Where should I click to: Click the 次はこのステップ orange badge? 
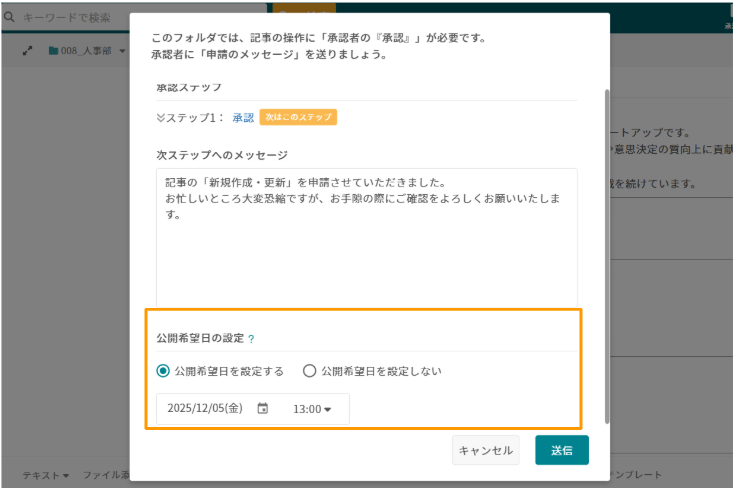point(298,117)
